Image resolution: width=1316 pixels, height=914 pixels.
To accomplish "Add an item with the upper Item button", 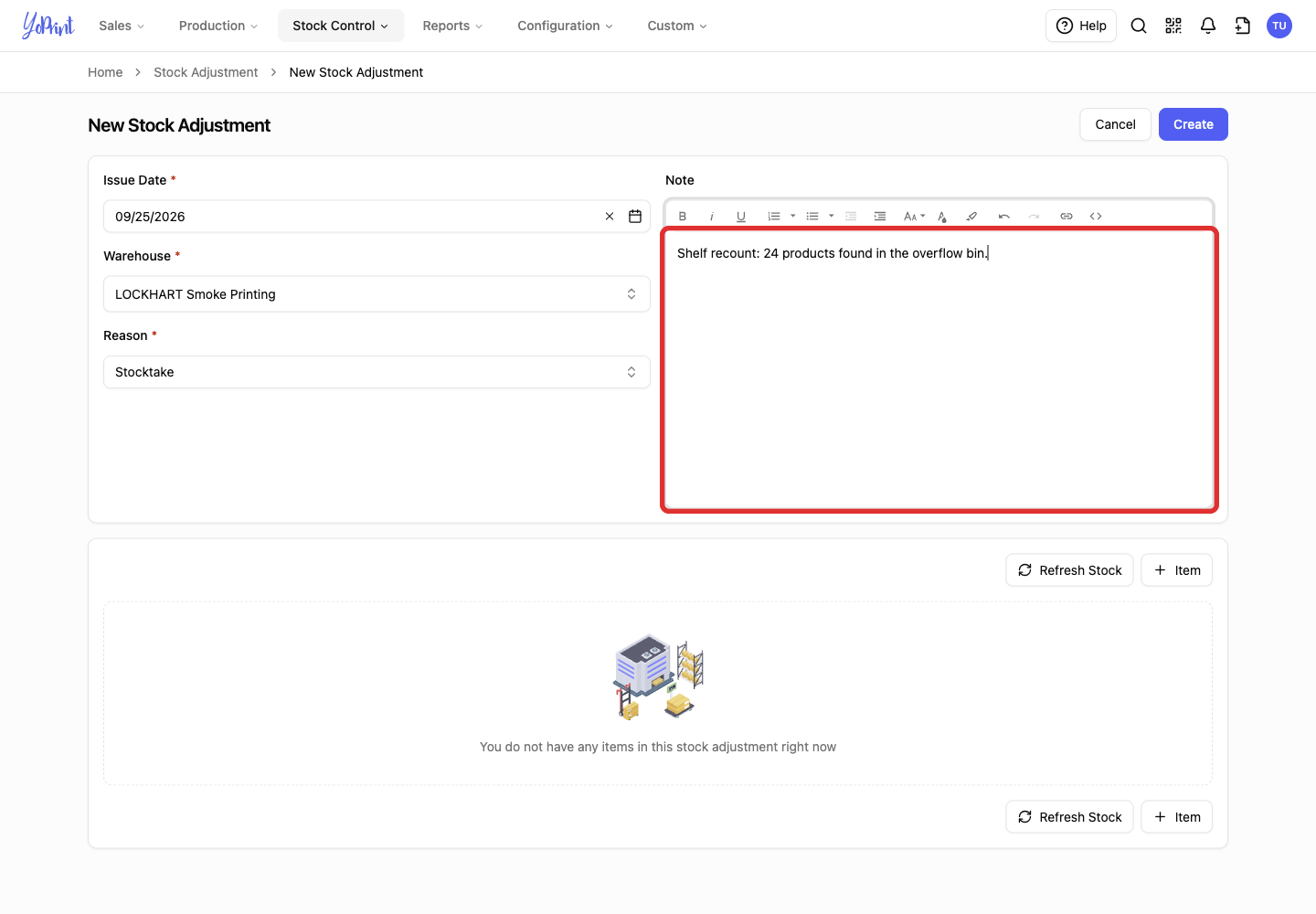I will point(1177,570).
